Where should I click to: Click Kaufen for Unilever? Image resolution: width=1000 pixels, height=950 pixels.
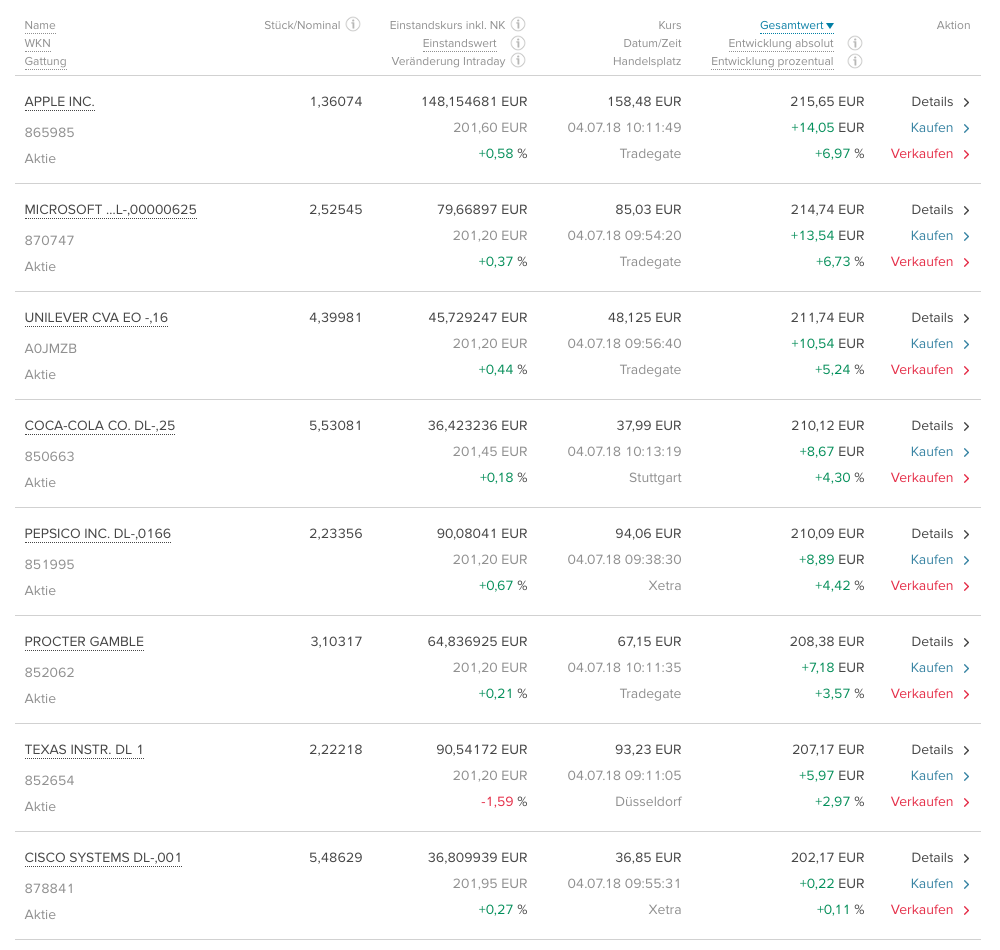pyautogui.click(x=941, y=344)
